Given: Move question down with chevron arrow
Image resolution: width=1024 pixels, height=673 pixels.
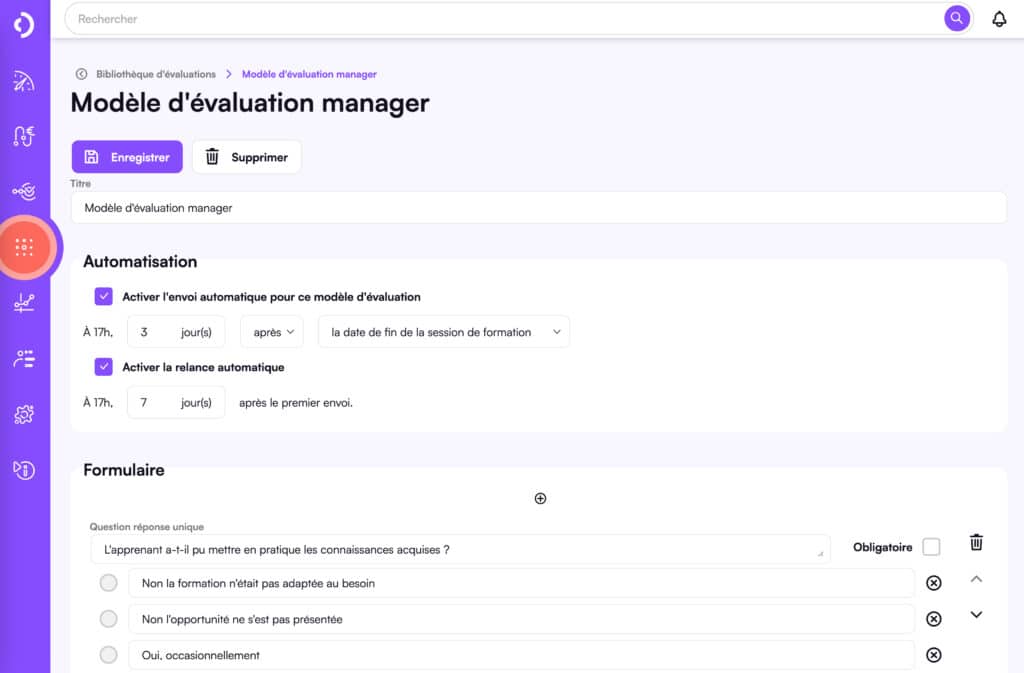Looking at the screenshot, I should [x=976, y=614].
